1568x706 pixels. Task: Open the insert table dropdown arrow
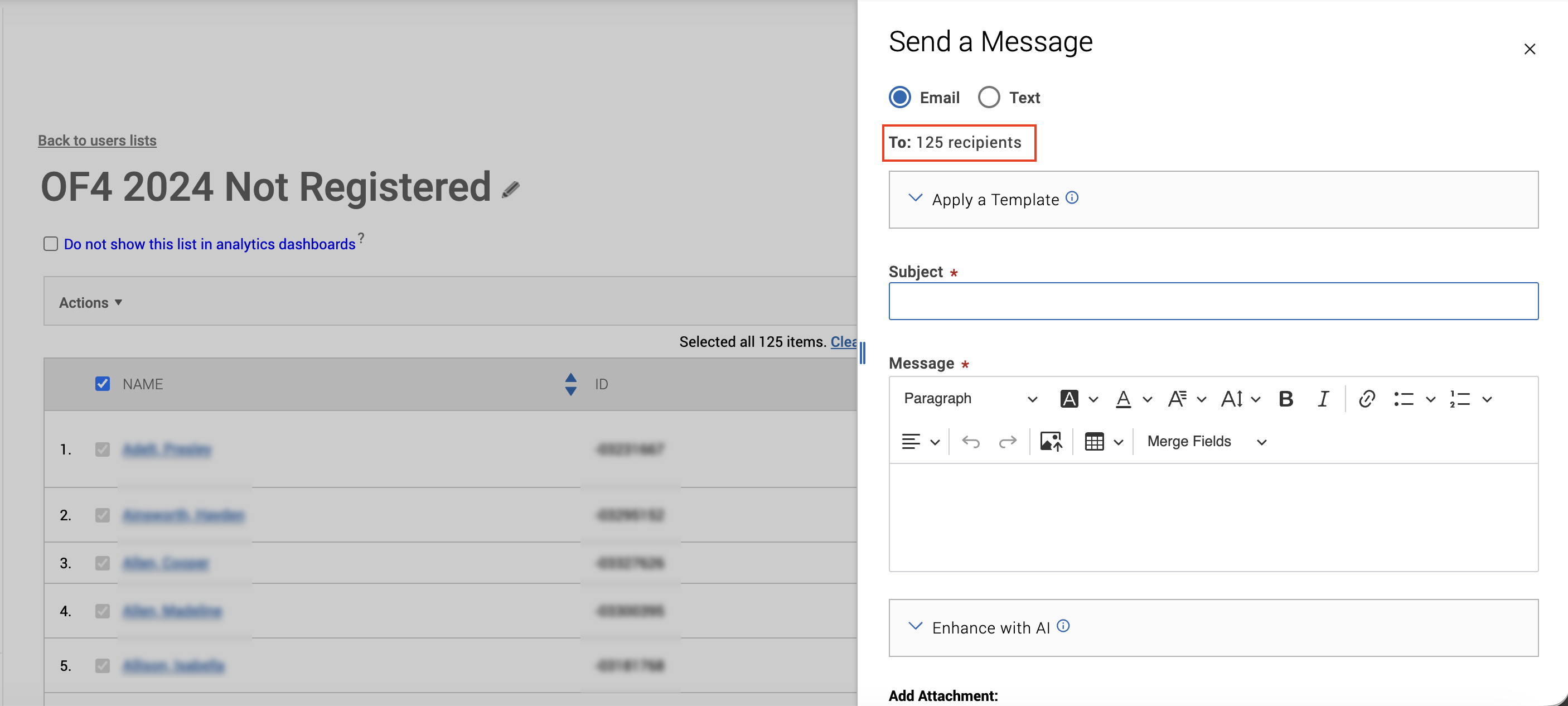[x=1118, y=442]
